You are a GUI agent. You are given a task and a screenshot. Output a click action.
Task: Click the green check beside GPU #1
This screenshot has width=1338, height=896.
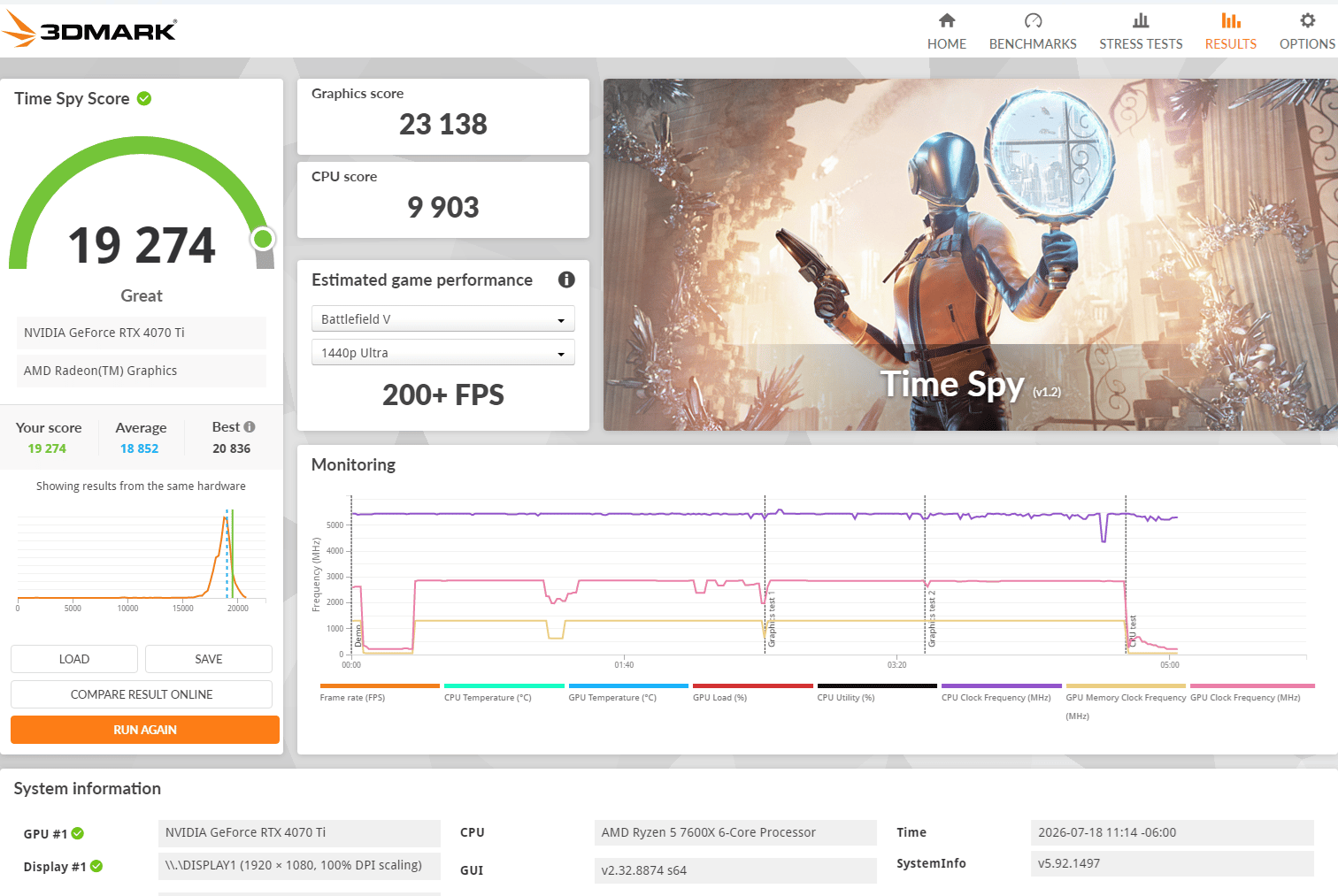[x=78, y=833]
